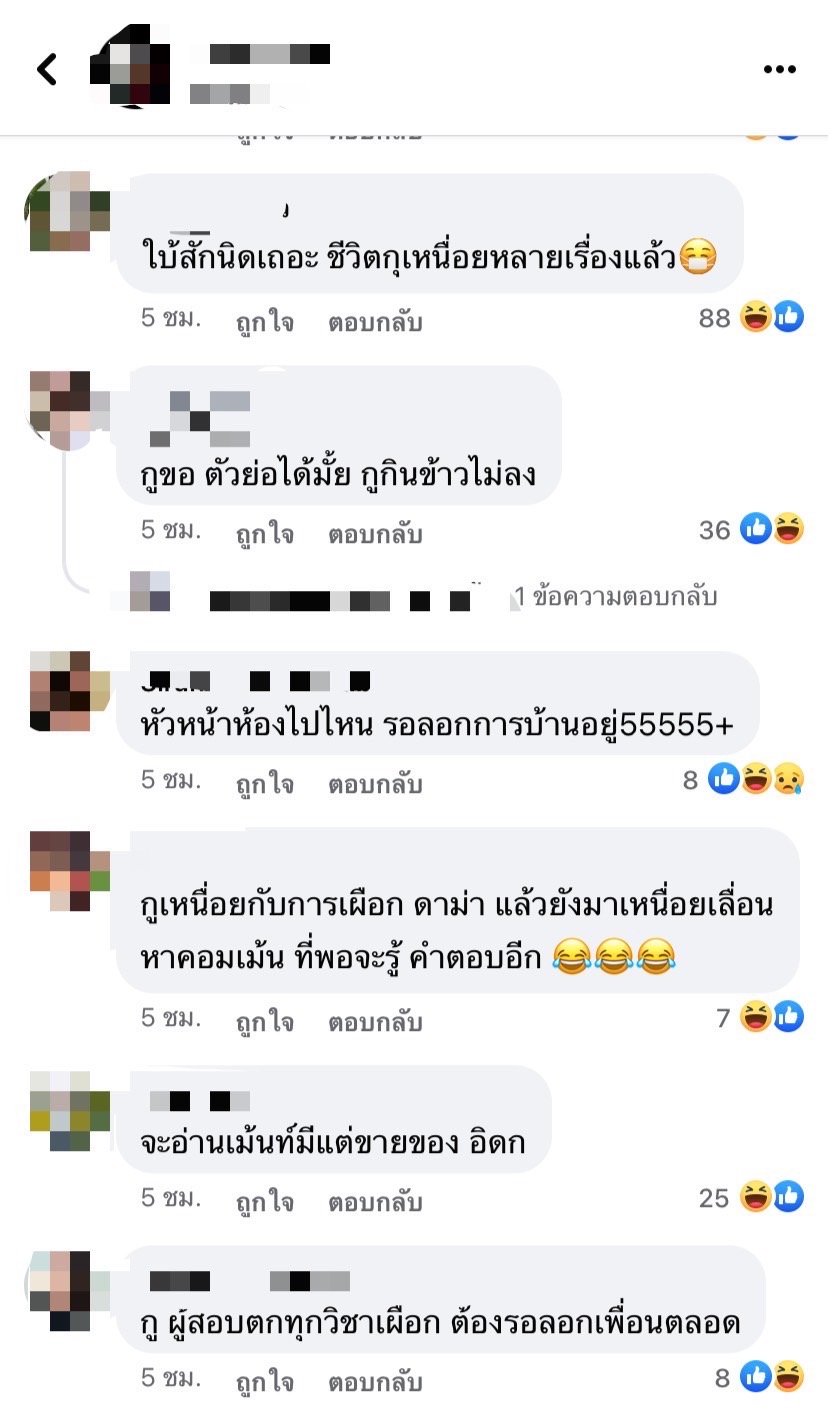The width and height of the screenshot is (828, 1414).
Task: Open reactions on the comment with 88 likes
Action: [x=772, y=318]
